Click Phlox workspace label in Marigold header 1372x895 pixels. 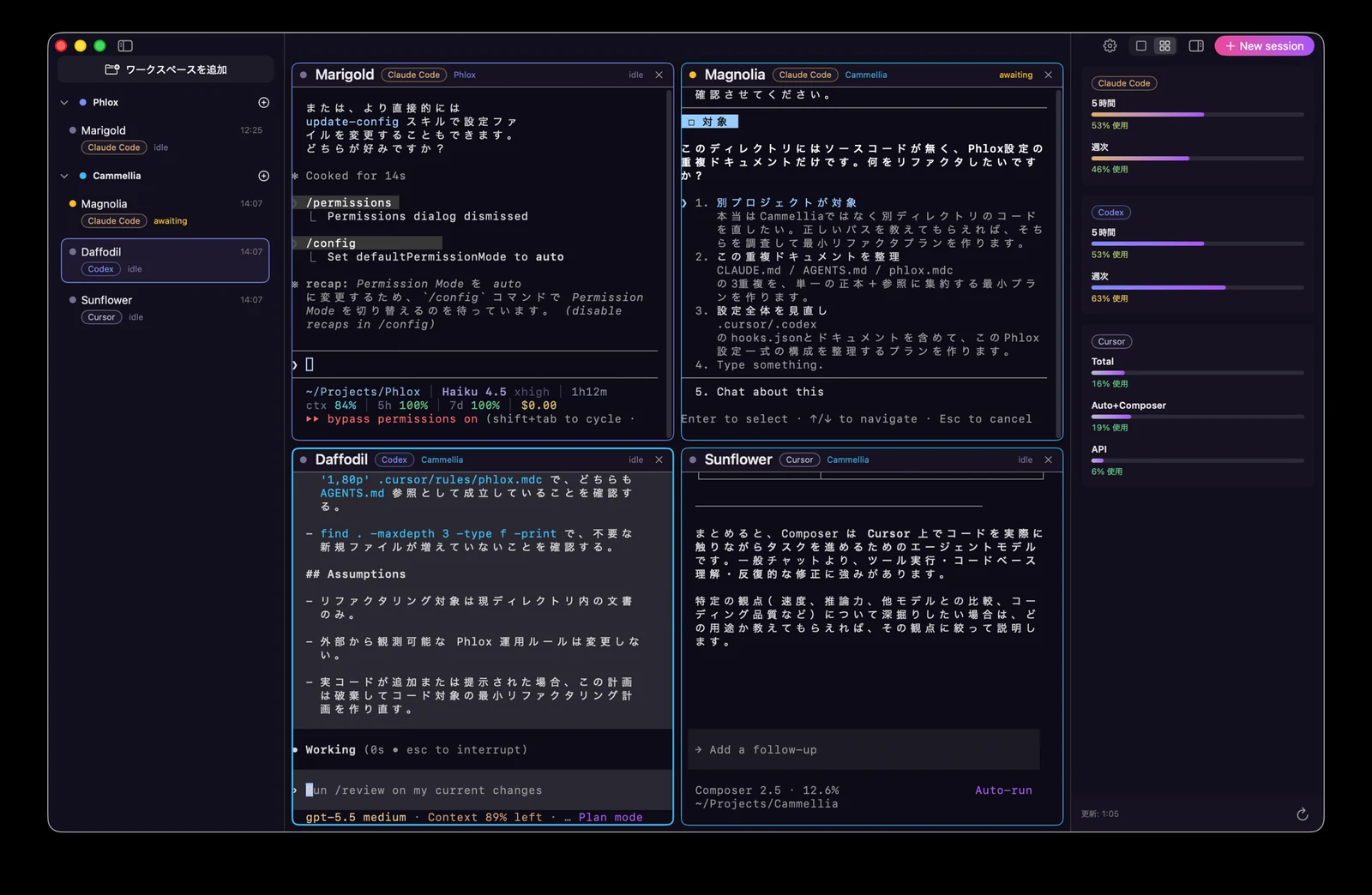pyautogui.click(x=465, y=75)
